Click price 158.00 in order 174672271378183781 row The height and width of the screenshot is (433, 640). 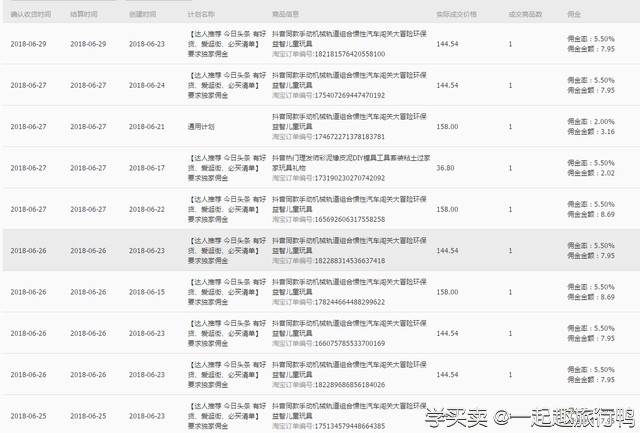(x=447, y=127)
